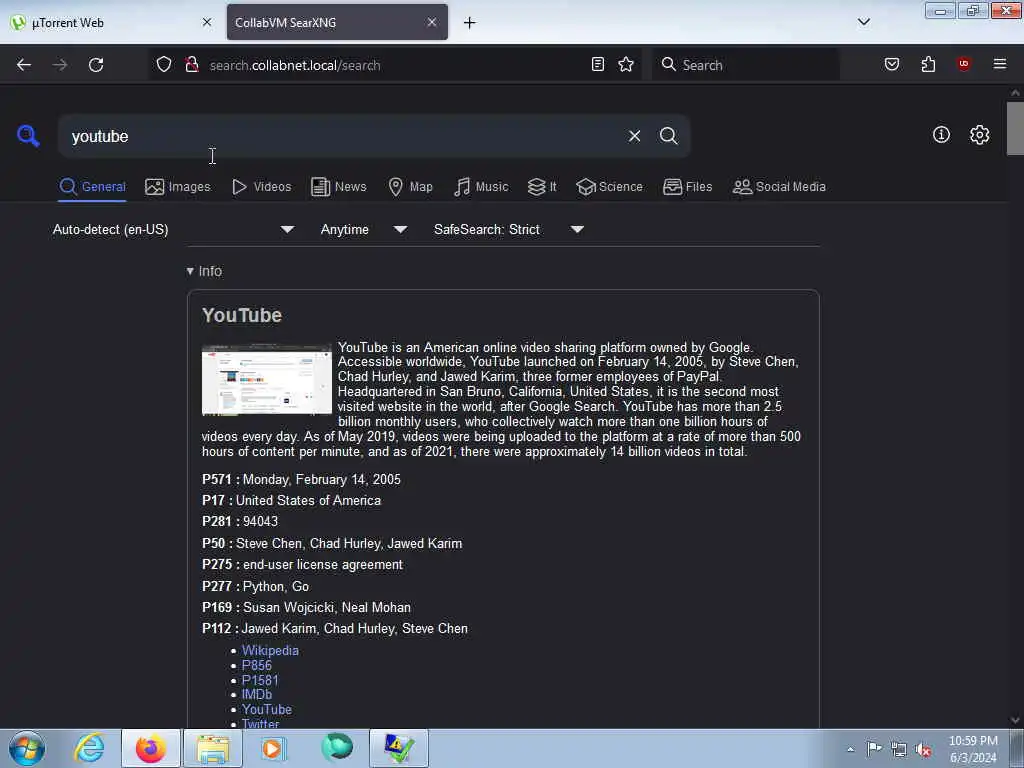Click the green globe taskbar app icon
The image size is (1024, 768).
coord(337,747)
